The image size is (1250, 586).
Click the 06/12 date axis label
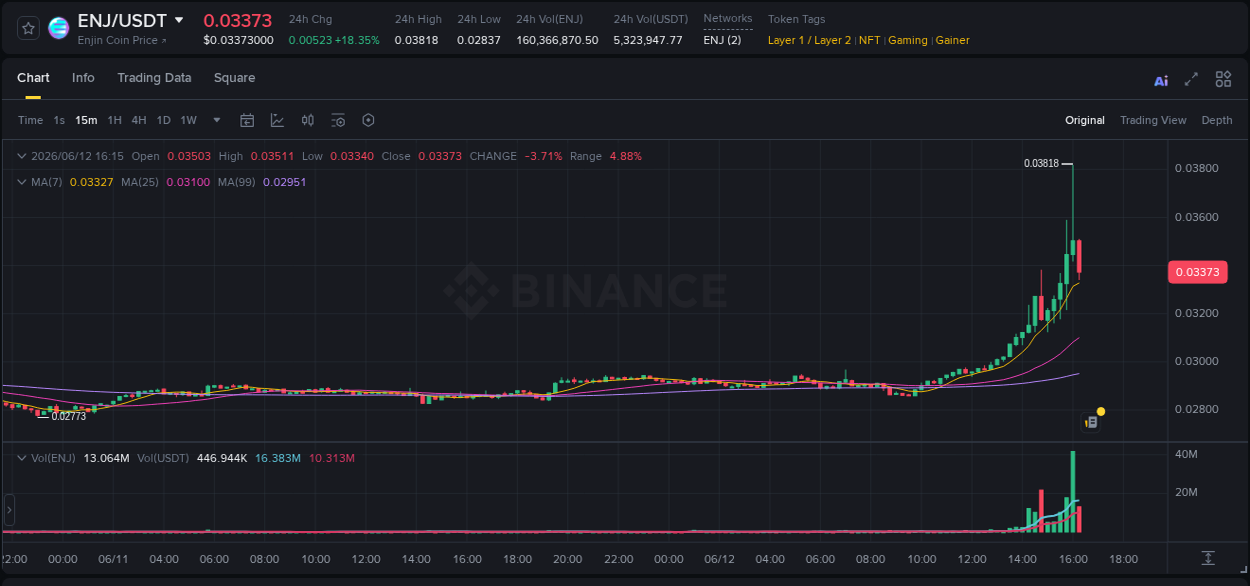coord(719,559)
